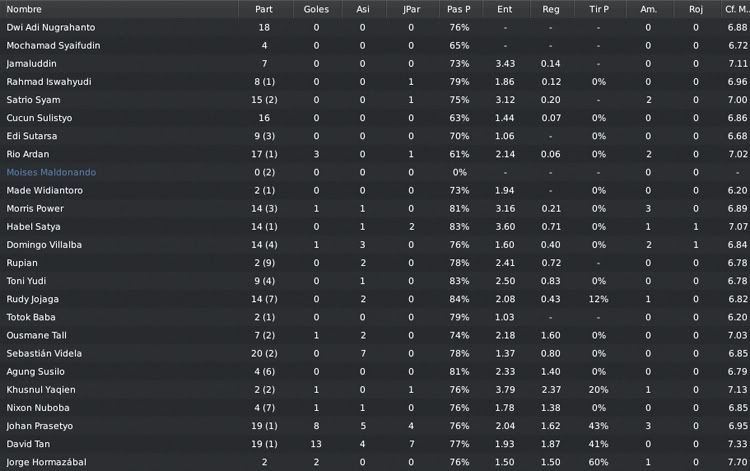Screen dimensions: 750x471
Task: Select the Habel Satya row
Action: point(375,227)
